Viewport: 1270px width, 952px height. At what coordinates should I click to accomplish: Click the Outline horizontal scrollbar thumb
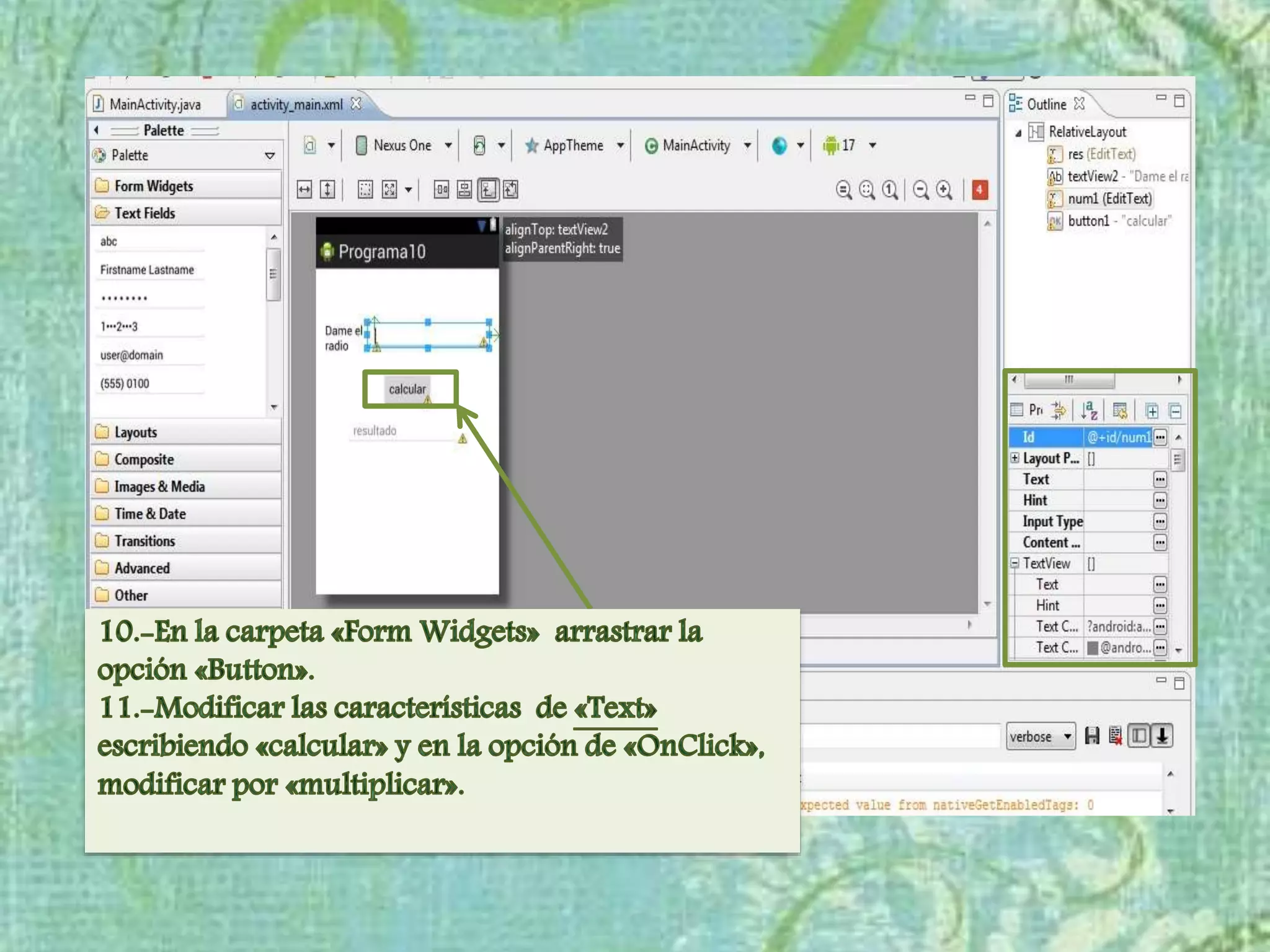(1068, 379)
